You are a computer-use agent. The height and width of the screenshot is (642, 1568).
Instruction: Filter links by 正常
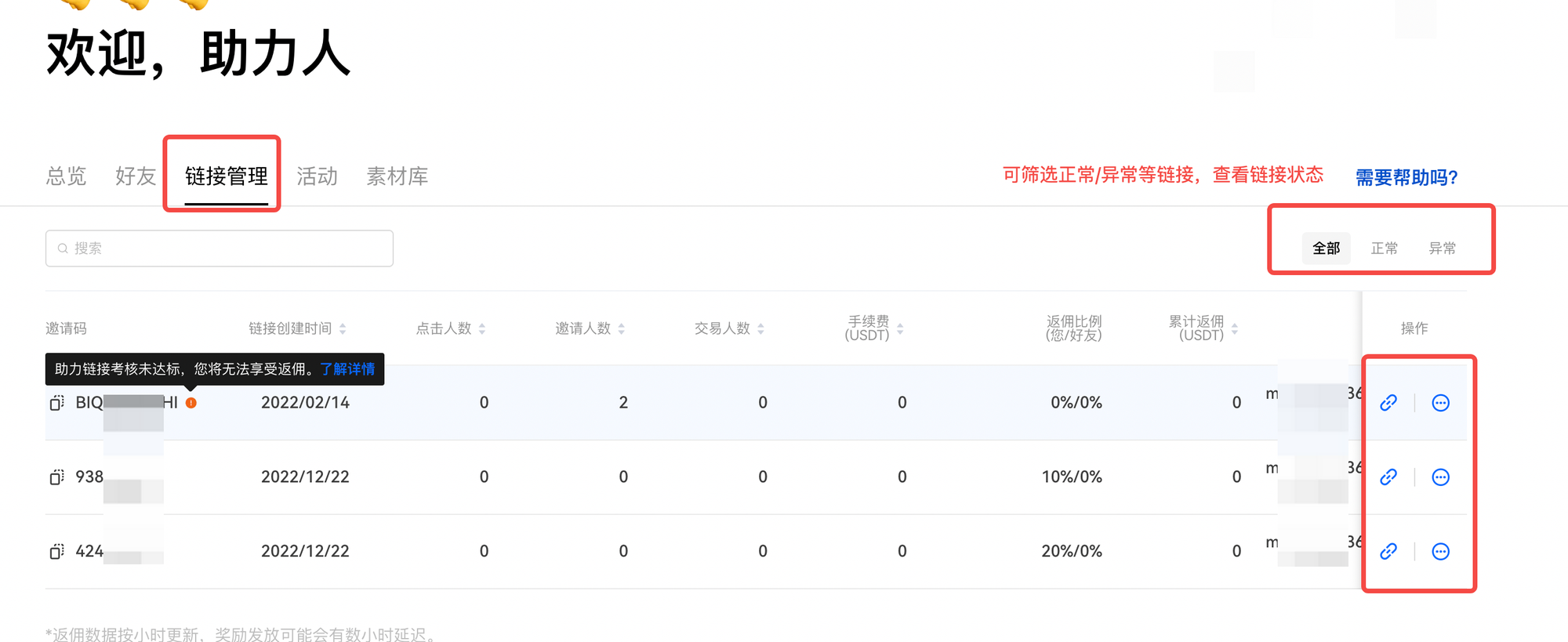point(1385,248)
